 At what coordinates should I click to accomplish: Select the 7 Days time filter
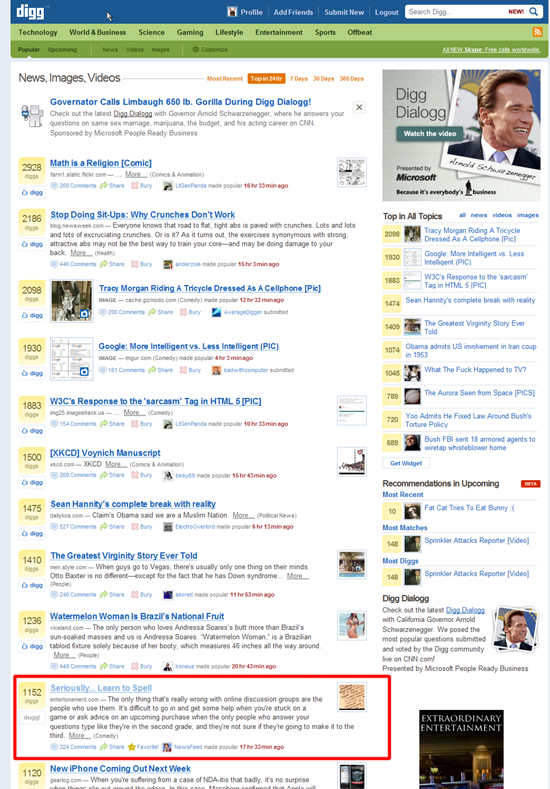pyautogui.click(x=298, y=78)
